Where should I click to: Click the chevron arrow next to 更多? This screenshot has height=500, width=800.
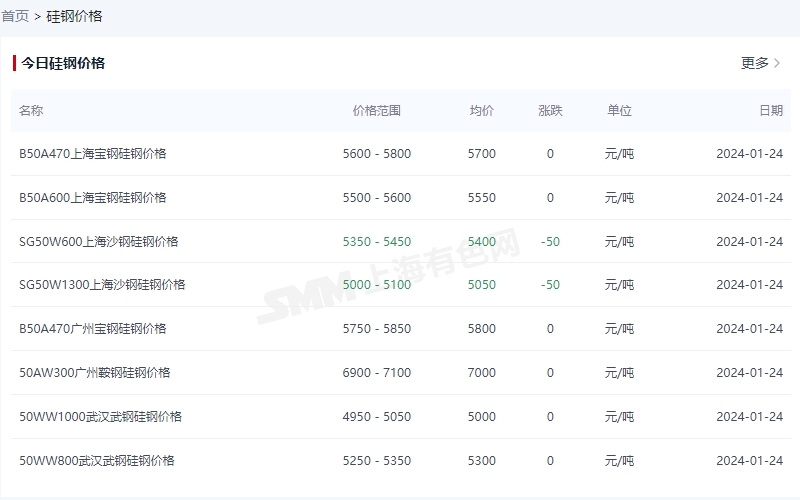coord(777,63)
